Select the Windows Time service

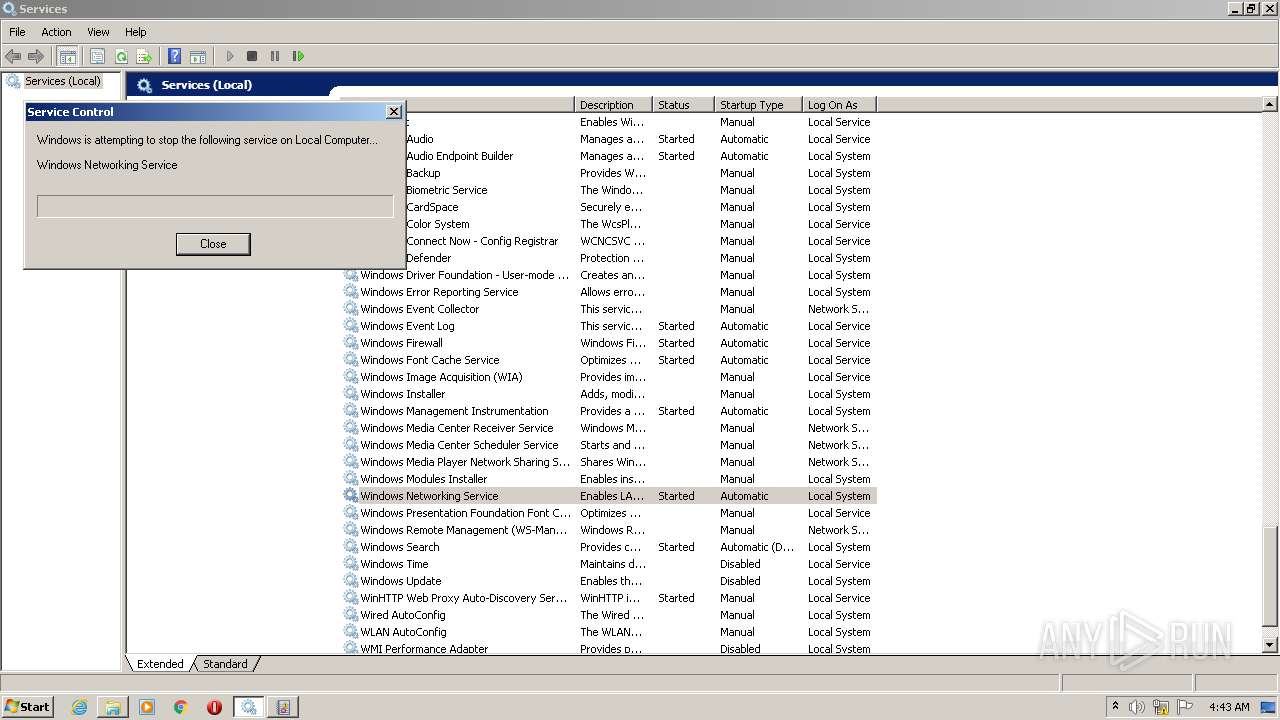pos(394,564)
